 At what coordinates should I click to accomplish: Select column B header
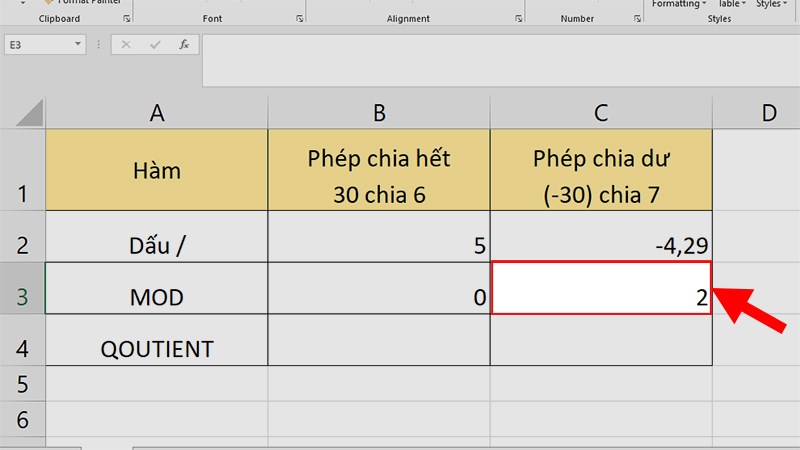point(379,113)
